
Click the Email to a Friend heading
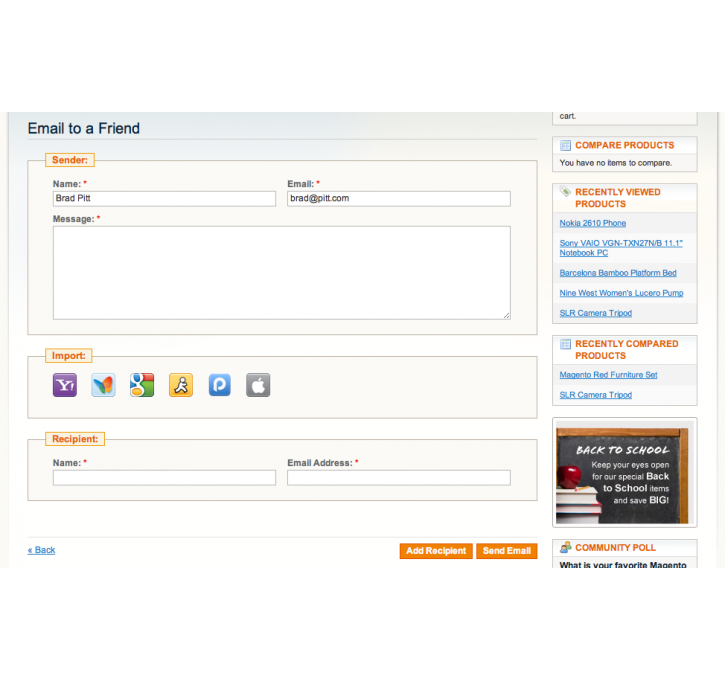84,128
